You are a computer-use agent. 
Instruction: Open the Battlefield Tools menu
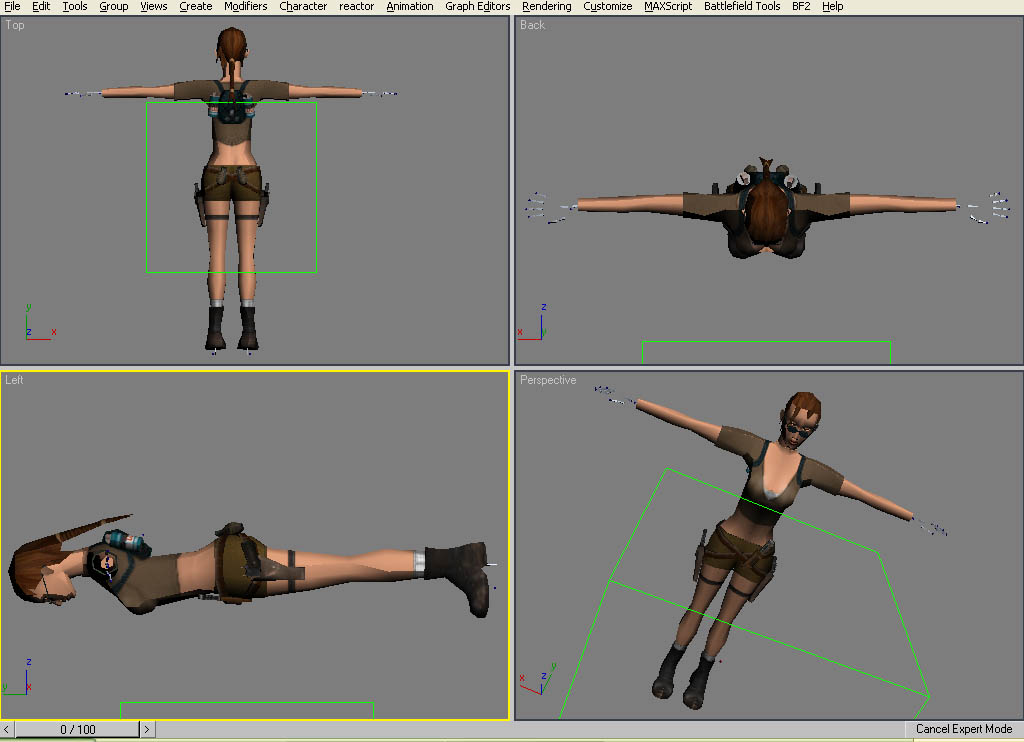coord(742,7)
